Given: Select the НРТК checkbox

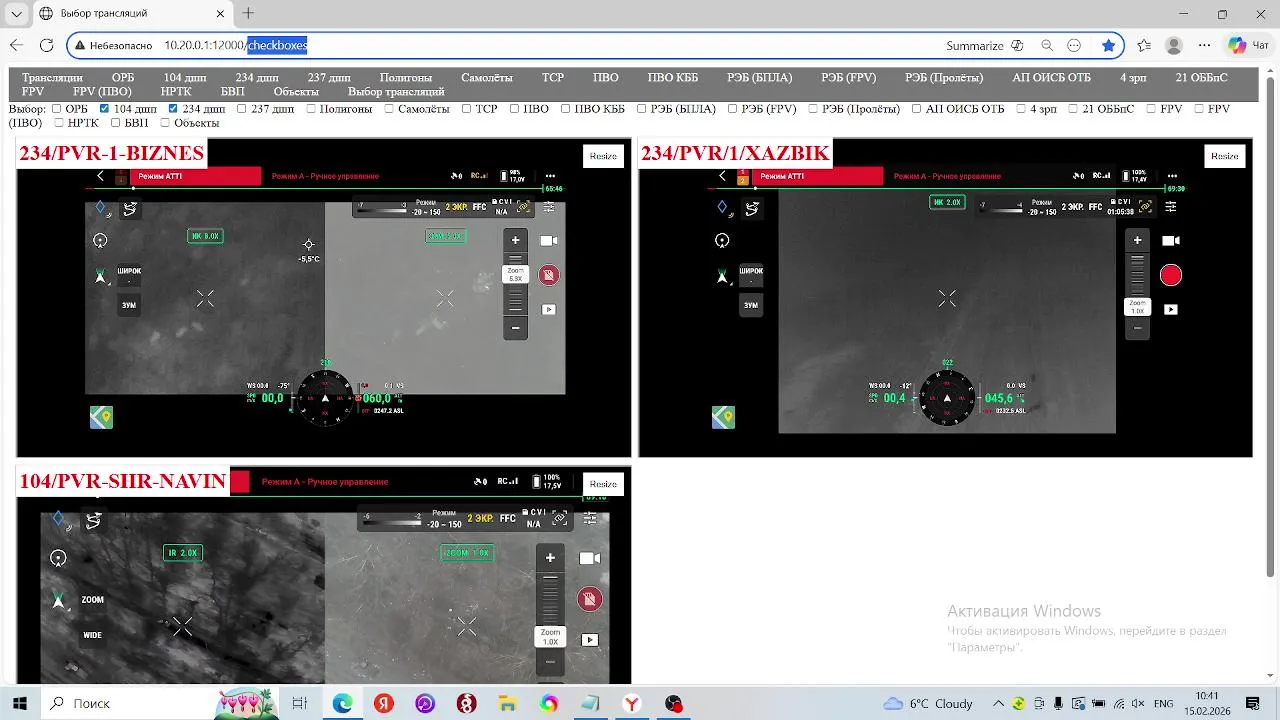Looking at the screenshot, I should tap(60, 123).
